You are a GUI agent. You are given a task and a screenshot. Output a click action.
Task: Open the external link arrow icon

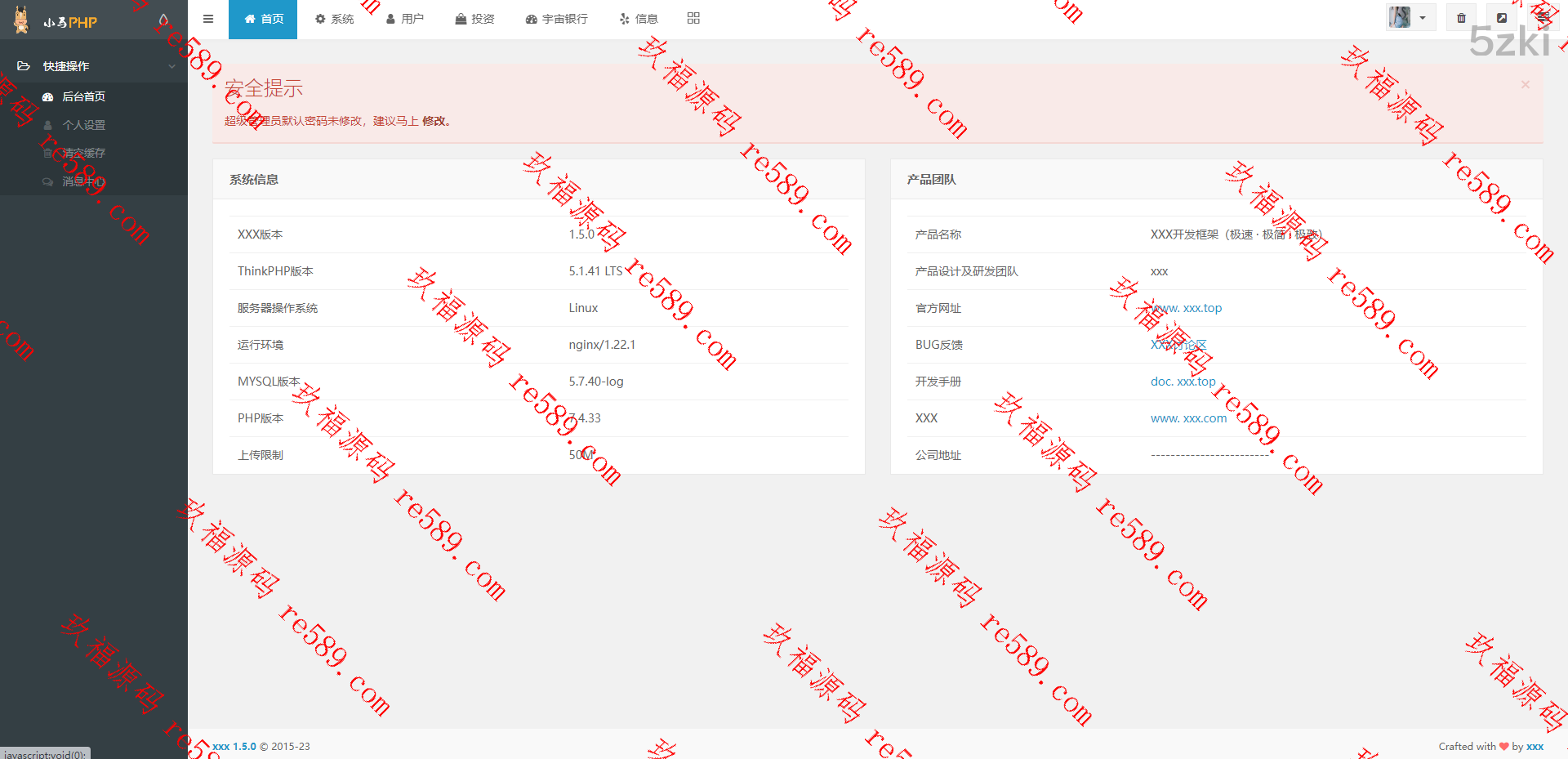click(1501, 18)
